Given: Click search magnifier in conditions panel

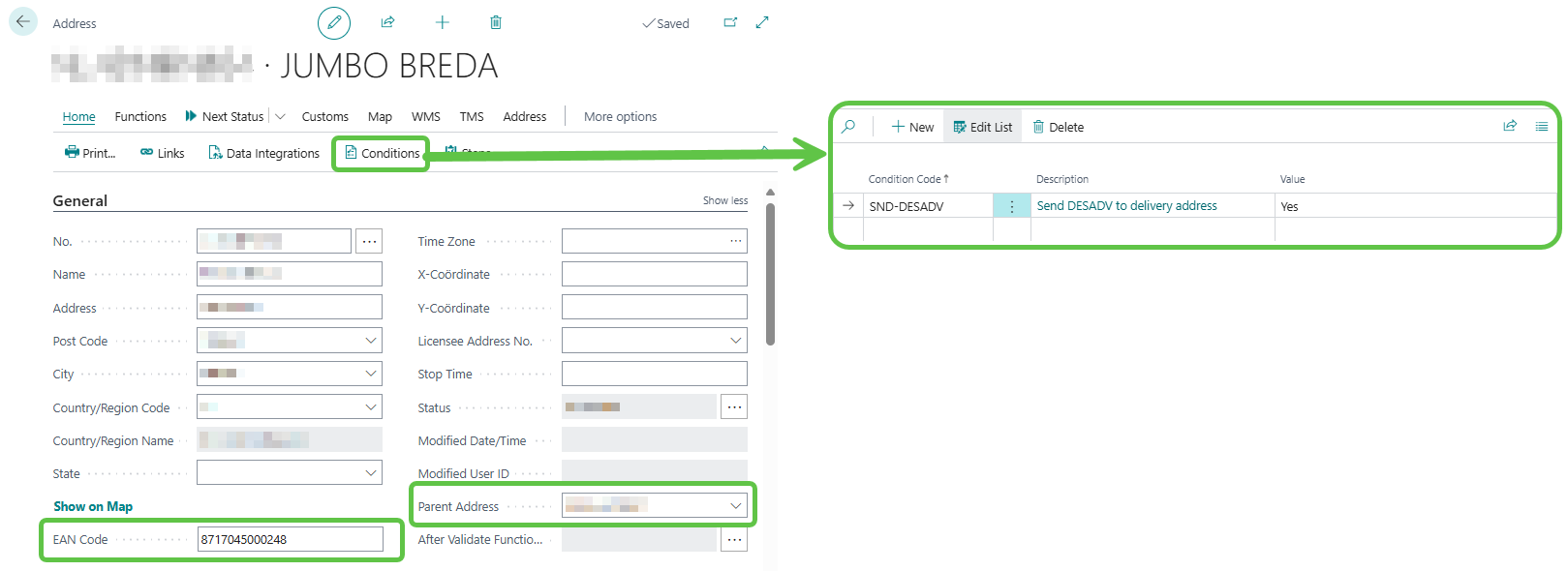Looking at the screenshot, I should tap(848, 127).
